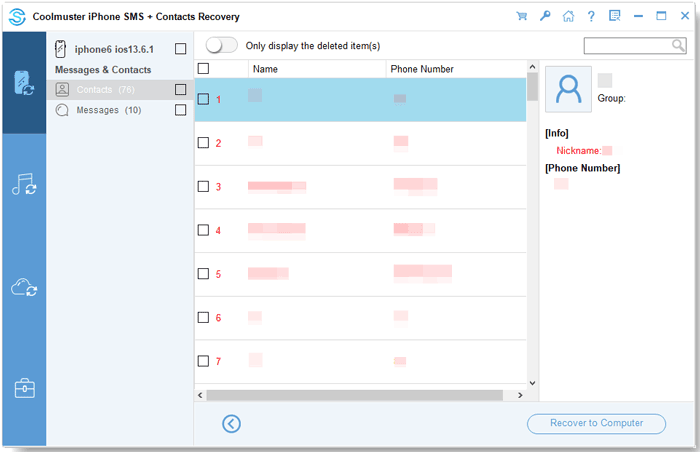Tick the checkbox for contact row 4
Image resolution: width=700 pixels, height=452 pixels.
point(203,230)
